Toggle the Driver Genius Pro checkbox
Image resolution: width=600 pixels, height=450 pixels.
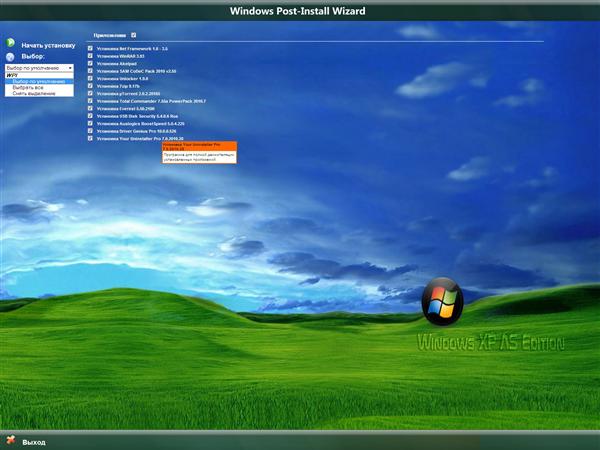[x=90, y=131]
